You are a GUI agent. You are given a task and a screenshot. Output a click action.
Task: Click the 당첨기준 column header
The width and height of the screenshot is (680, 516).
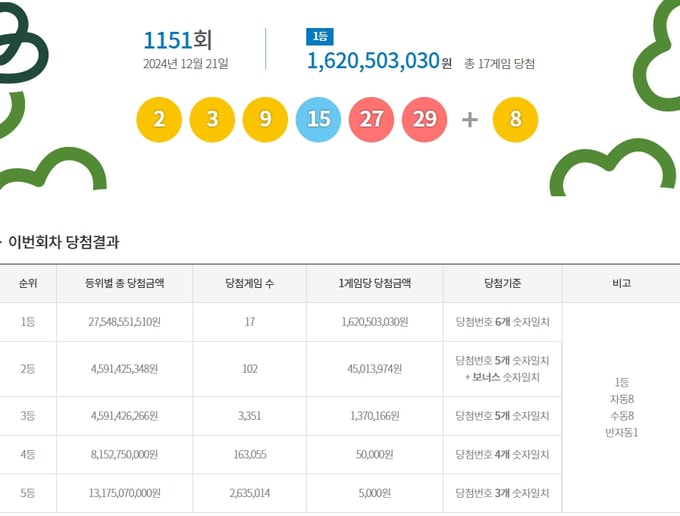click(x=503, y=284)
